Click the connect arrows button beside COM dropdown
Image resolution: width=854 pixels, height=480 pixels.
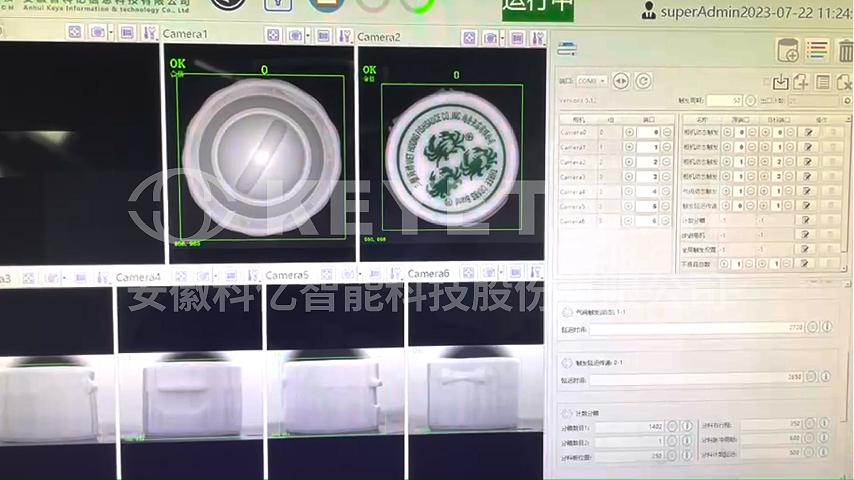point(620,81)
